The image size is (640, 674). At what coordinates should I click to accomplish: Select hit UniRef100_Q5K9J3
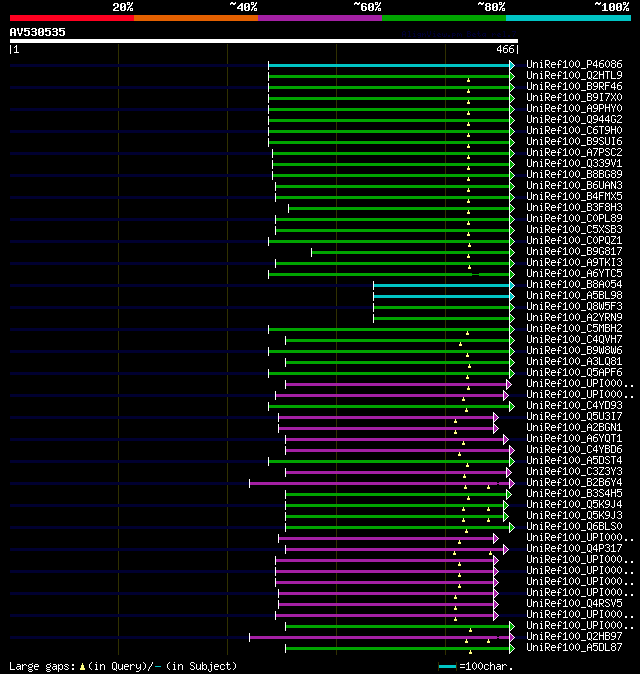[574, 515]
